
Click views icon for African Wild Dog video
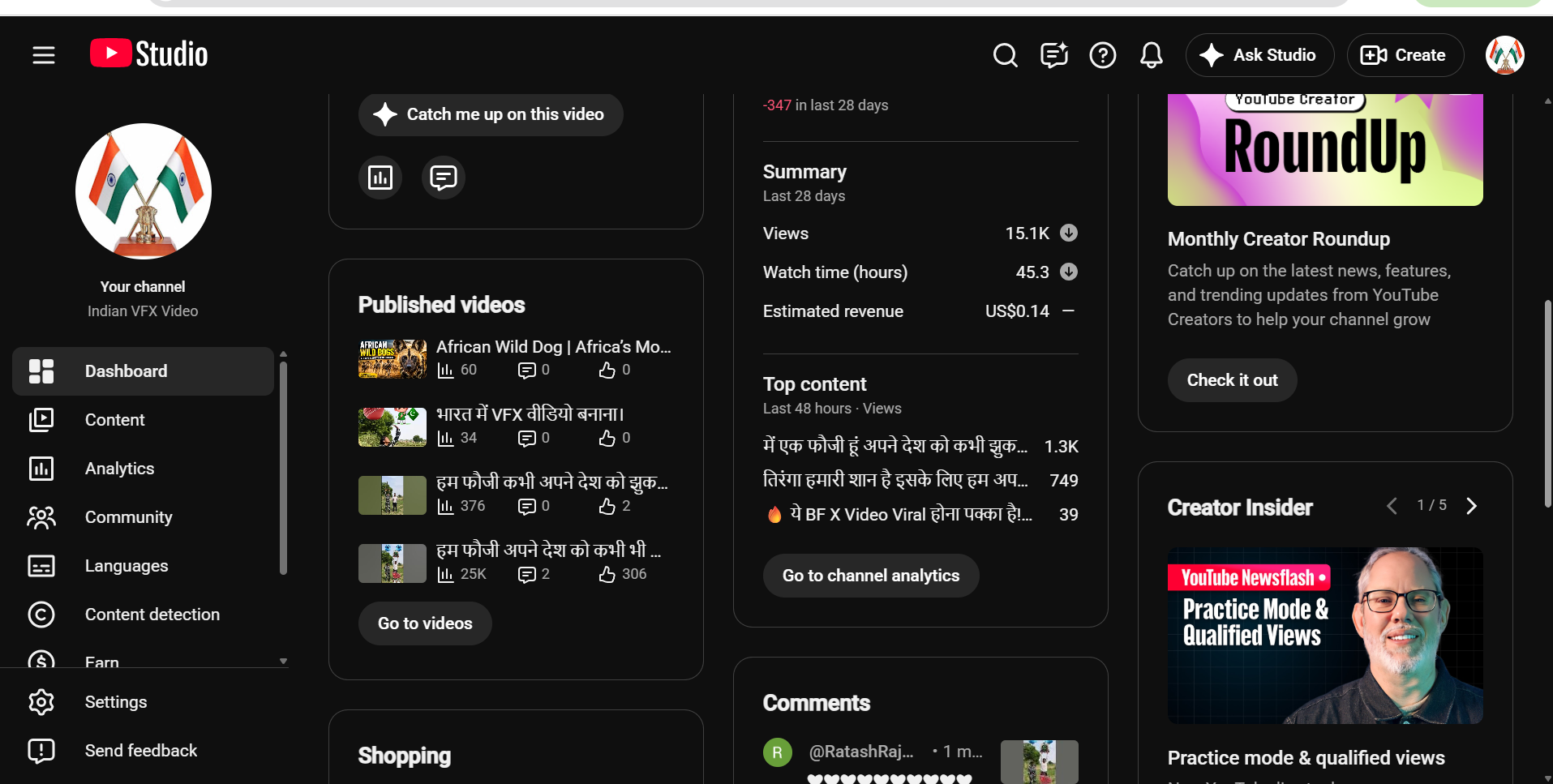(x=445, y=371)
